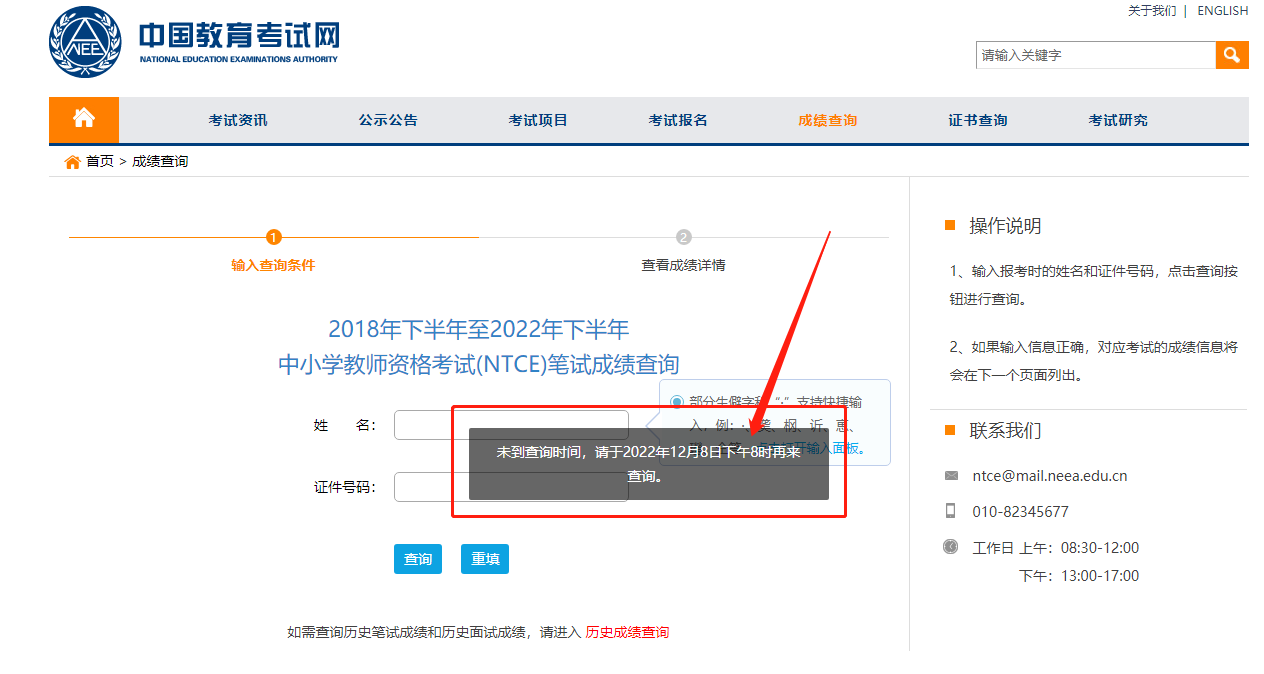Click the 输入查询条件 step label

coord(273,266)
